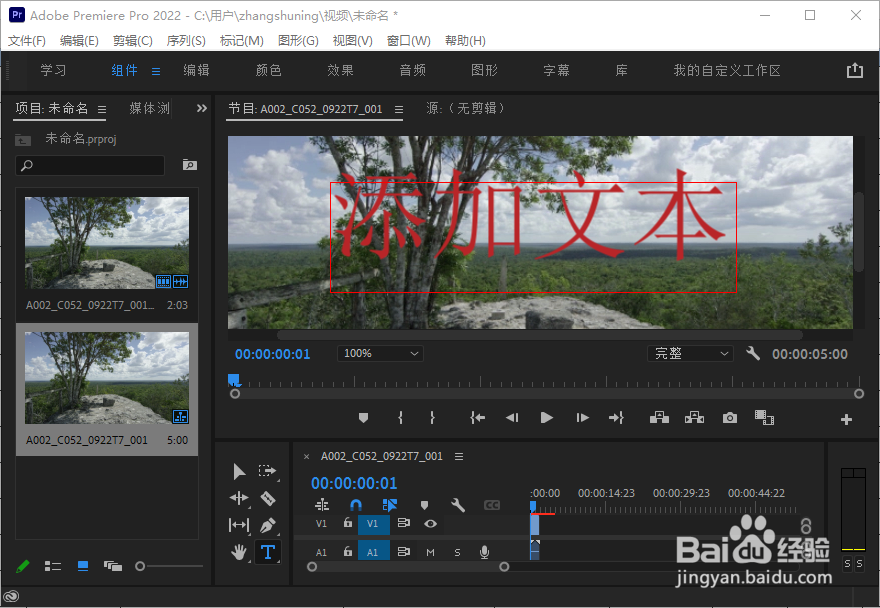This screenshot has height=608, width=880.
Task: Click the Add Marker button in program monitor
Action: (363, 418)
